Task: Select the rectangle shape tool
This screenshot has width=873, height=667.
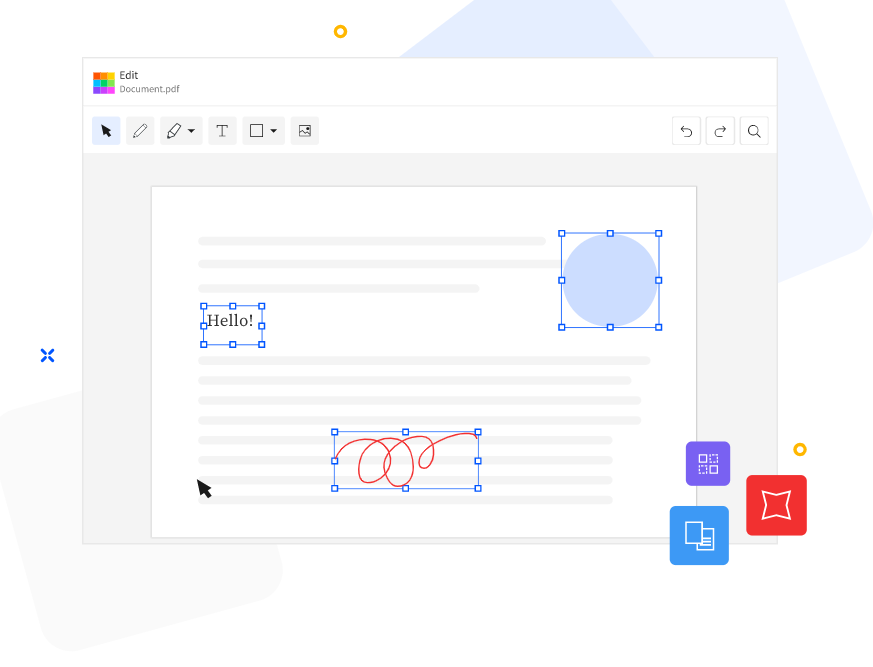Action: pos(256,131)
